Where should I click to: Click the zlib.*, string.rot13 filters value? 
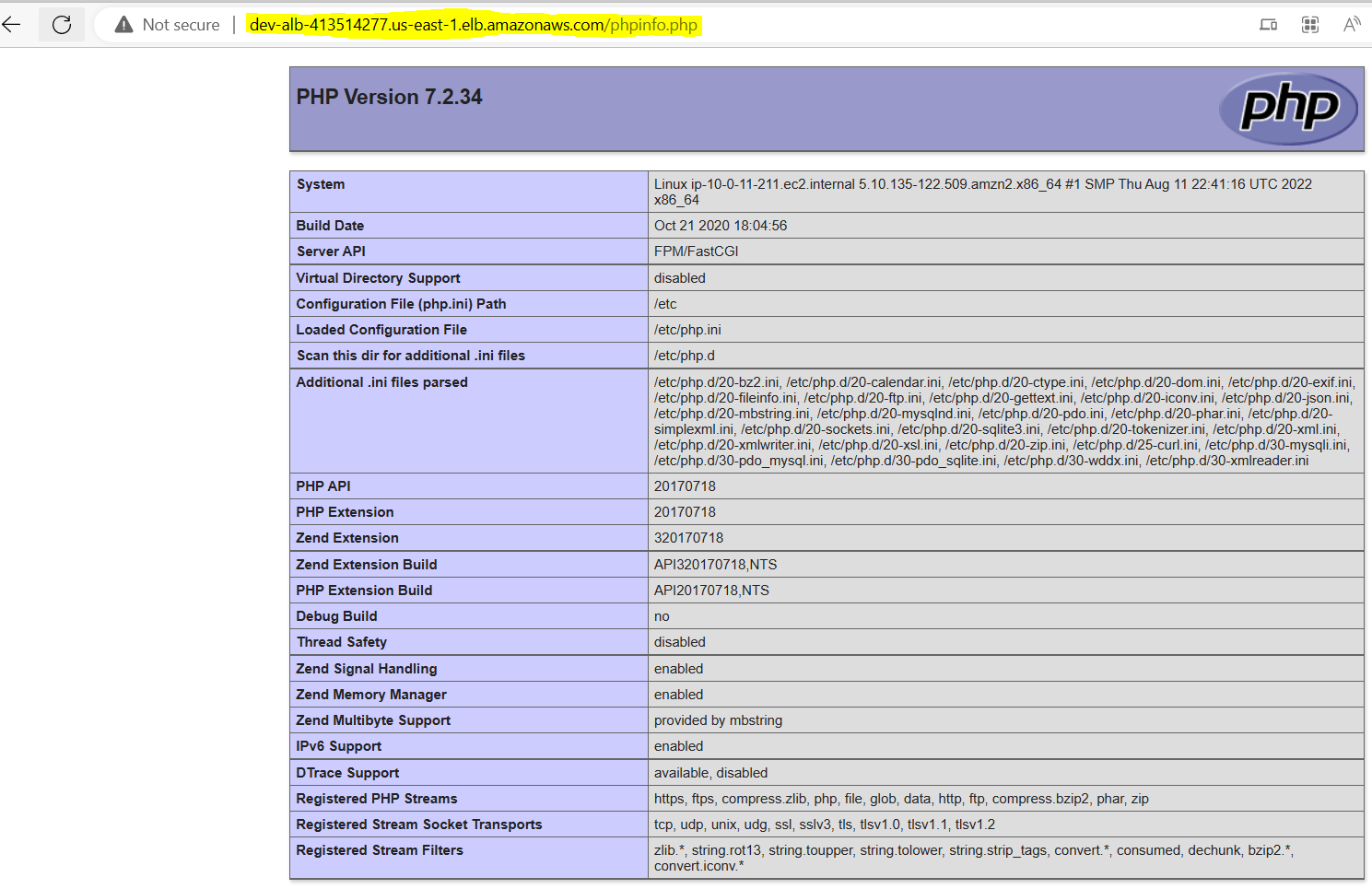click(x=974, y=858)
